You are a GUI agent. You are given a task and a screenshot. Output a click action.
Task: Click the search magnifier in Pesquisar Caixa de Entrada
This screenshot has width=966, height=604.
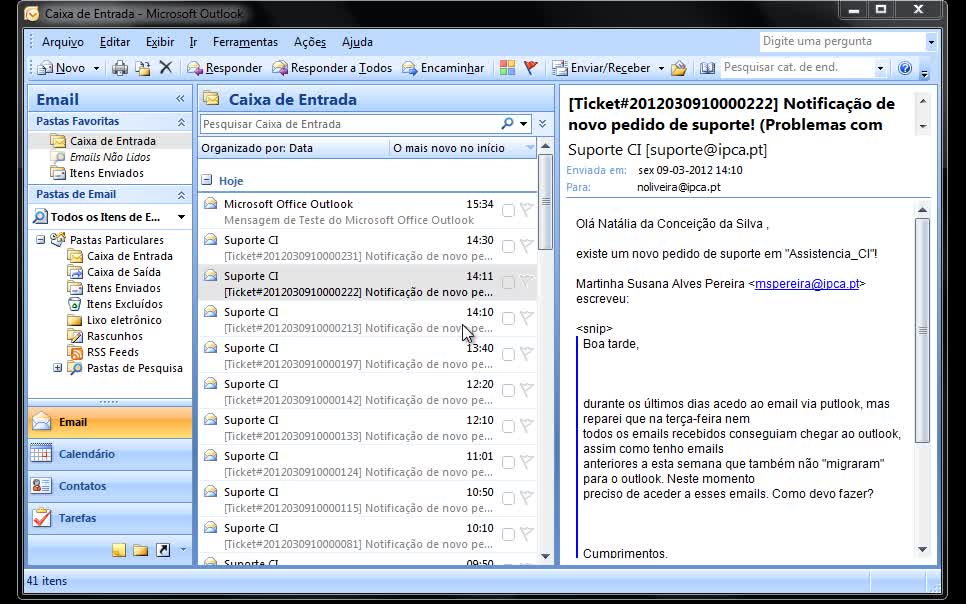click(x=507, y=124)
